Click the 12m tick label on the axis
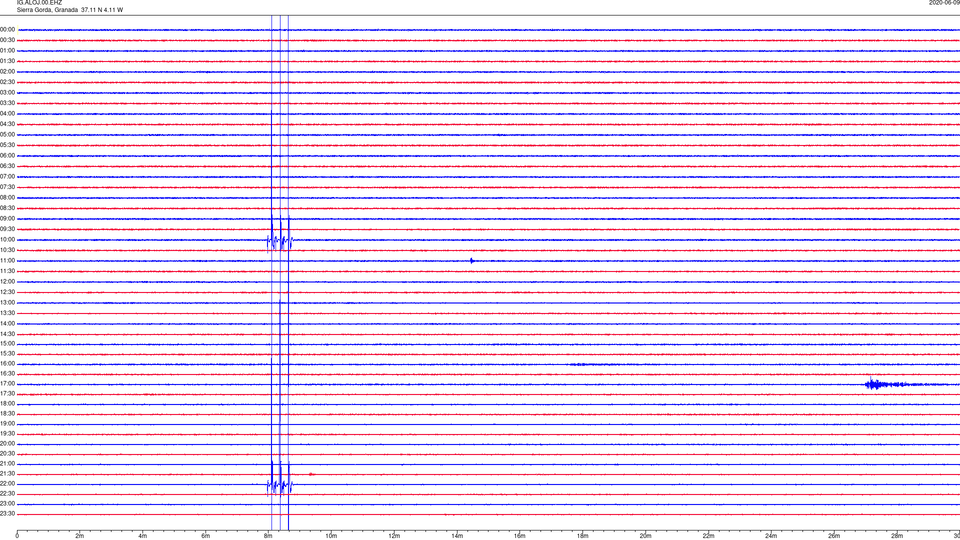 pos(394,536)
